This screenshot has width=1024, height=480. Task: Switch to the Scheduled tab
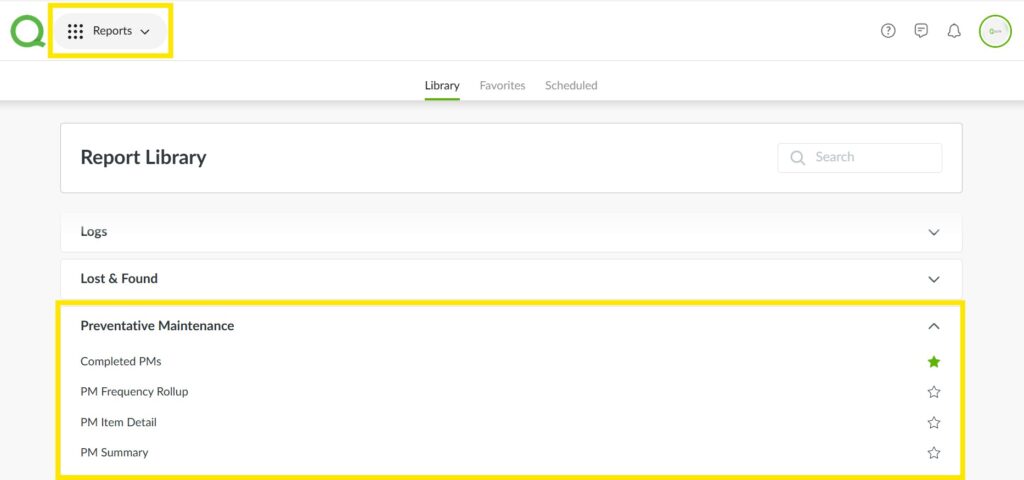click(x=571, y=86)
